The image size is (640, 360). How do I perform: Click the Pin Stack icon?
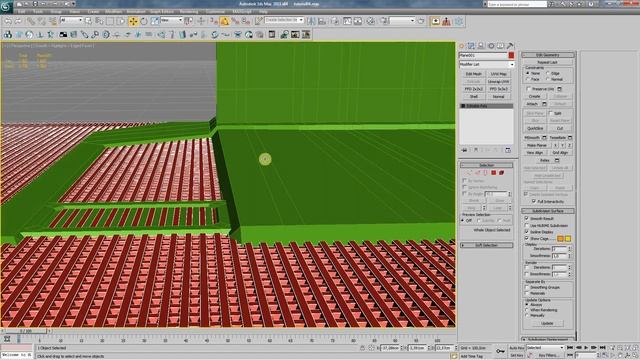click(464, 150)
